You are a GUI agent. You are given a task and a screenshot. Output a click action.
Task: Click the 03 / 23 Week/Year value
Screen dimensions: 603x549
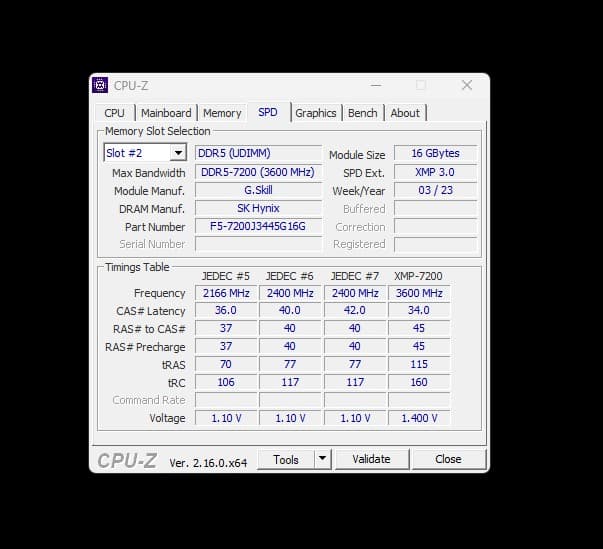(x=435, y=190)
